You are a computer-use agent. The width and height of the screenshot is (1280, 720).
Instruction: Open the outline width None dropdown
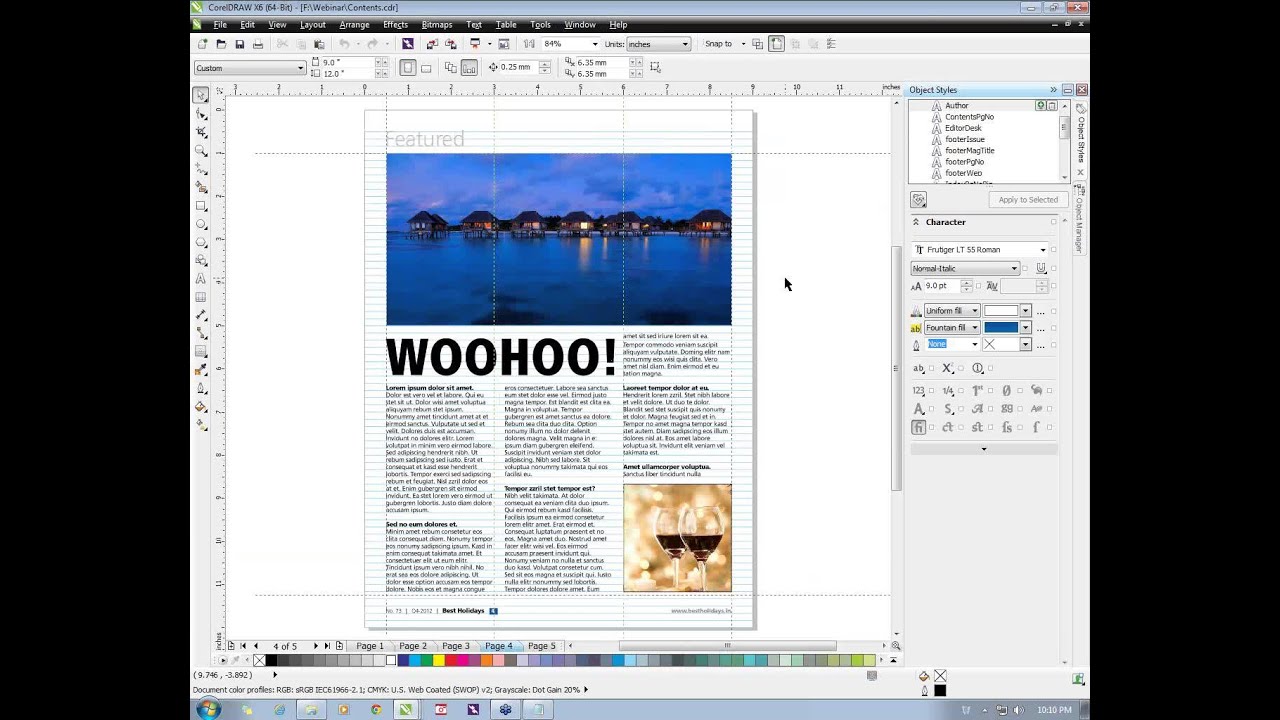[x=975, y=345]
